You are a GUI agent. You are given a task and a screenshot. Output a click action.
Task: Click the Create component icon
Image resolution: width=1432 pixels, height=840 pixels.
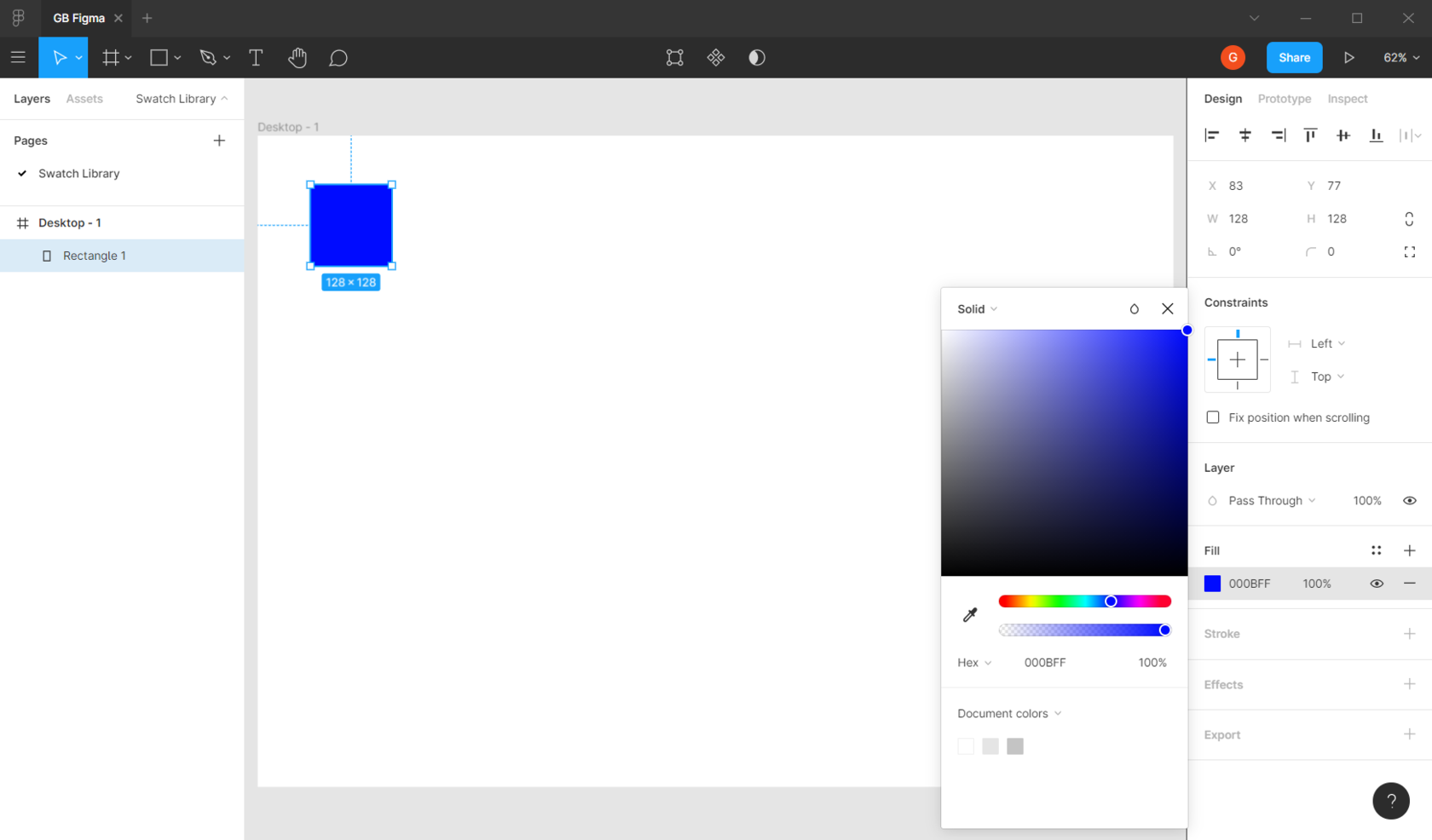716,57
